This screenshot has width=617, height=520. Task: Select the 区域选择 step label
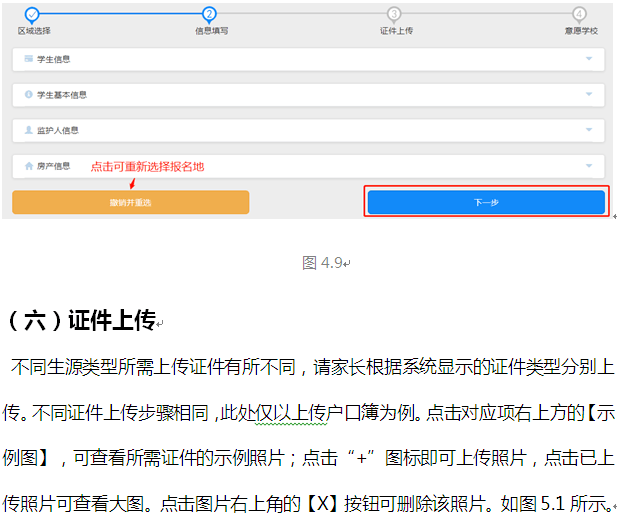click(x=34, y=31)
